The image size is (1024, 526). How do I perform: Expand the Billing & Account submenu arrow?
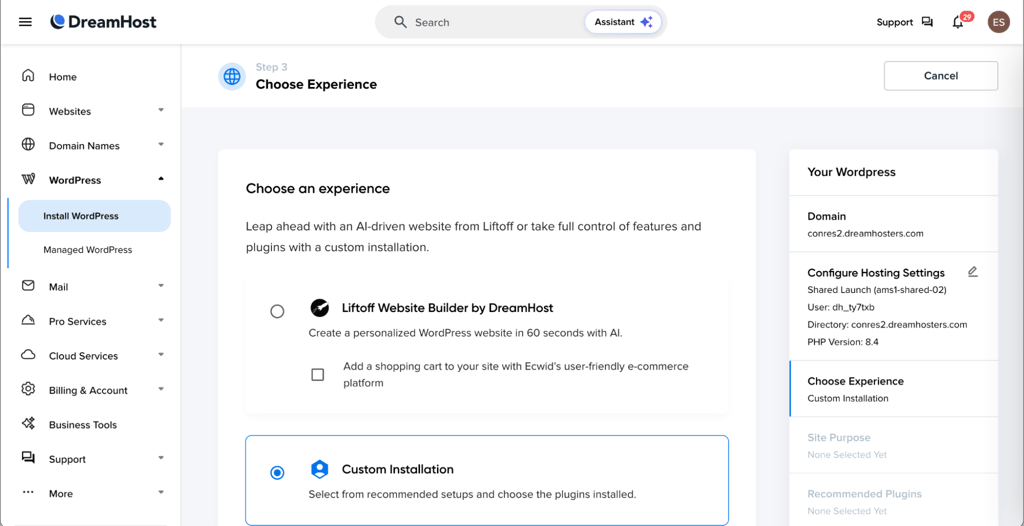161,389
